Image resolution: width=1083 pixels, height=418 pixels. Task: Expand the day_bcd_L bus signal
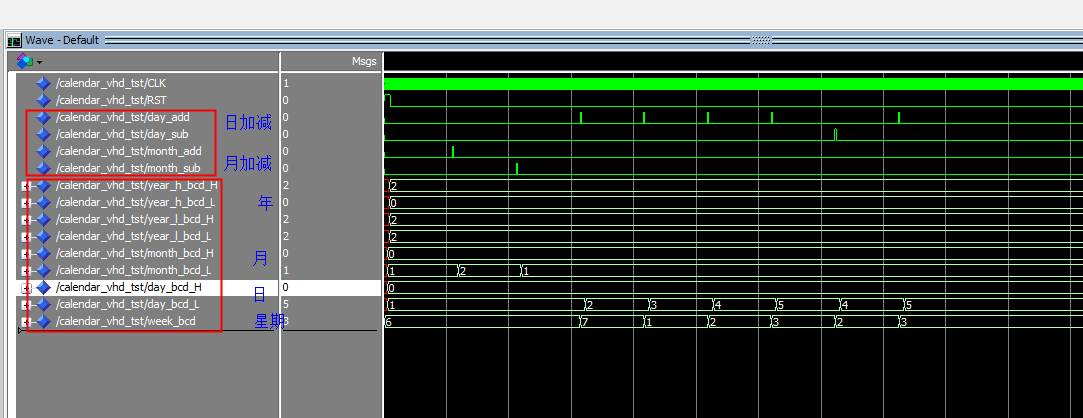pyautogui.click(x=26, y=305)
